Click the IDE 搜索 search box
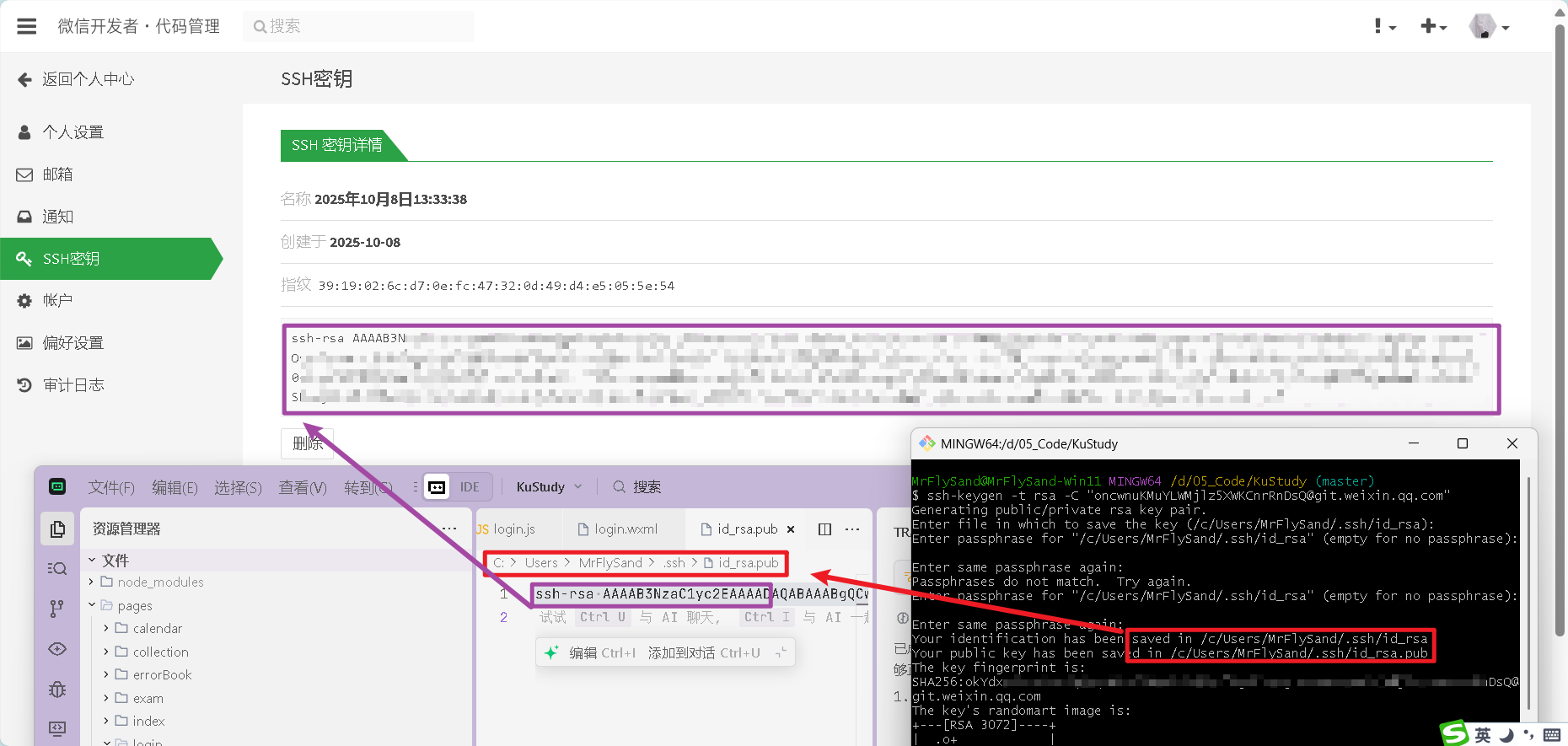Viewport: 1568px width, 746px height. [637, 487]
